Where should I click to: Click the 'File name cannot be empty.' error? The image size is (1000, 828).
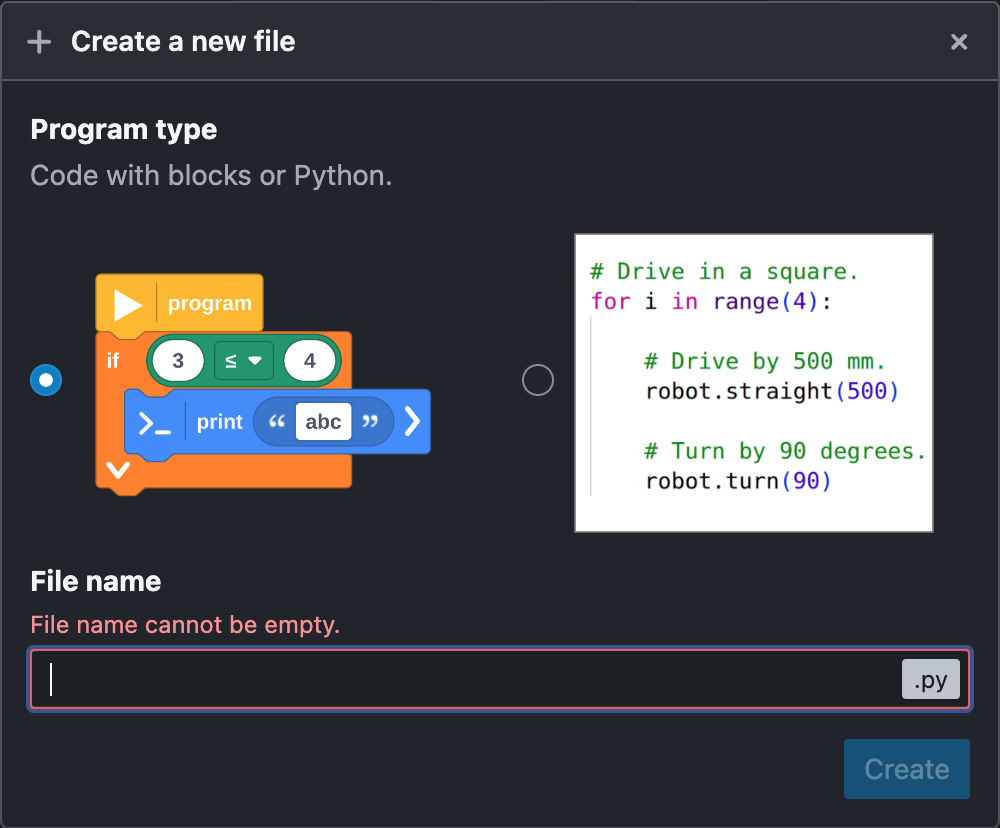[185, 625]
